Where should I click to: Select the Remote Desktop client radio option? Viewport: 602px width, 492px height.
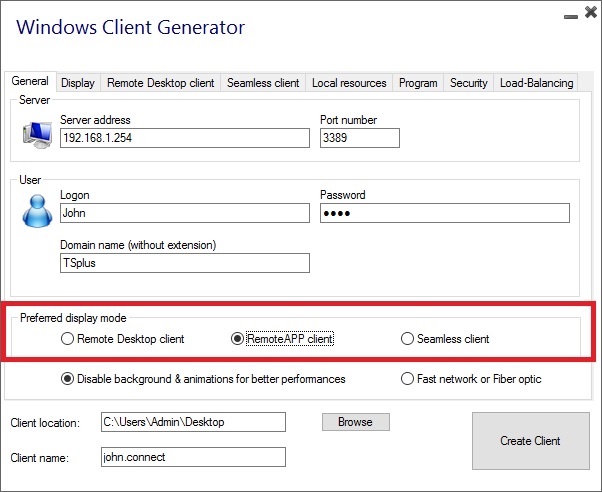[x=68, y=339]
